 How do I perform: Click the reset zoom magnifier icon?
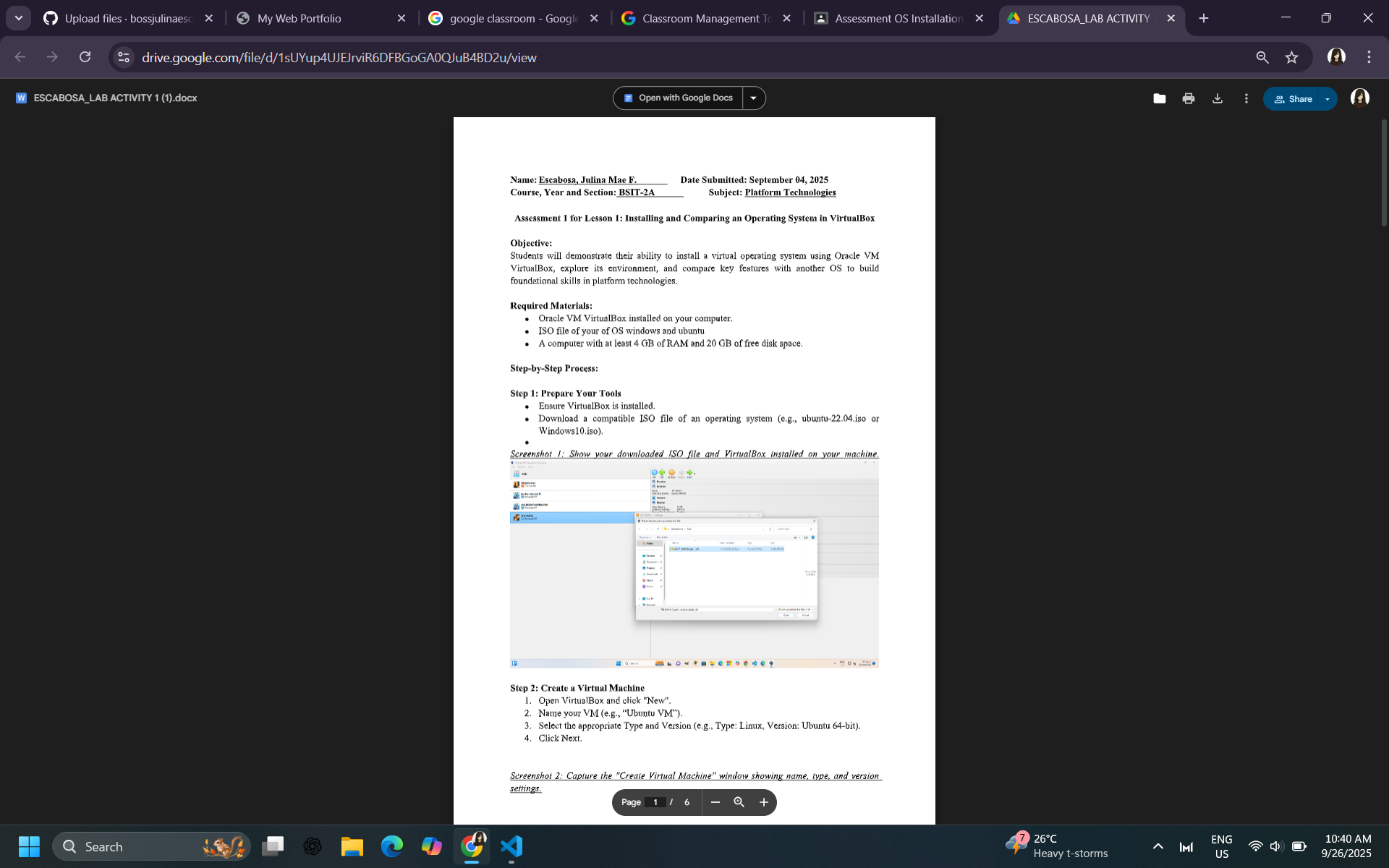(739, 802)
